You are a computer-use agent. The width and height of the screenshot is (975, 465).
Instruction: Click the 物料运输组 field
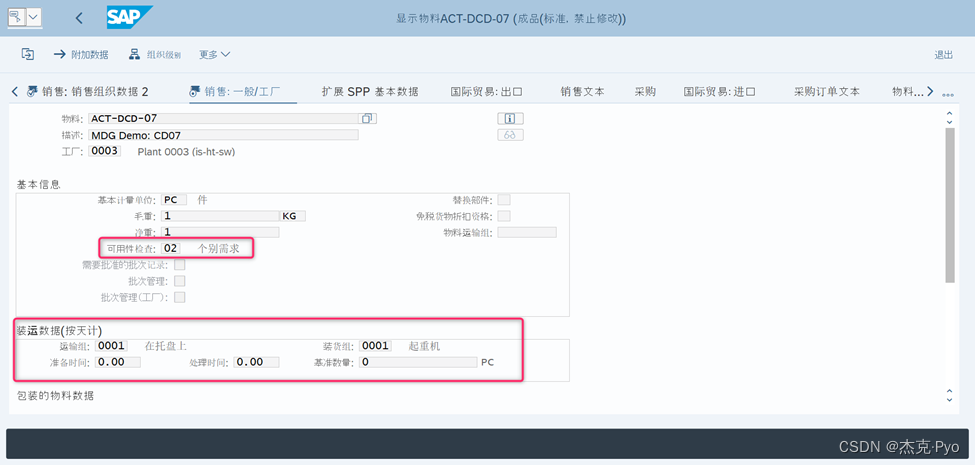pyautogui.click(x=527, y=232)
